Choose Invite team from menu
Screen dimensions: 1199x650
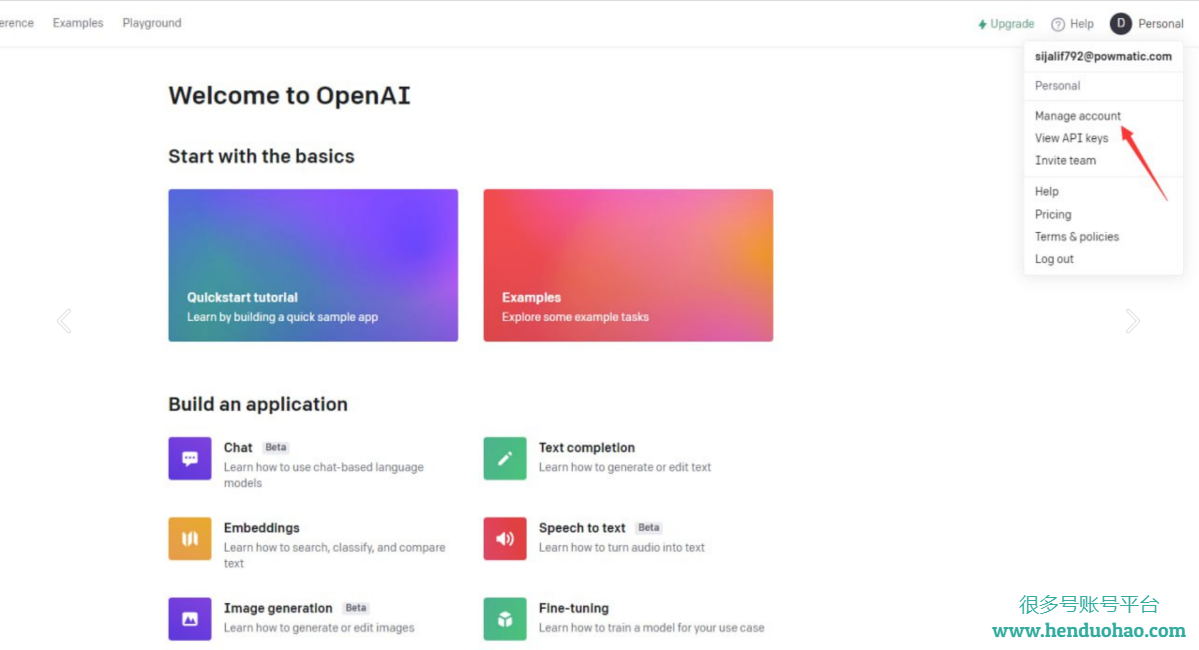point(1064,160)
